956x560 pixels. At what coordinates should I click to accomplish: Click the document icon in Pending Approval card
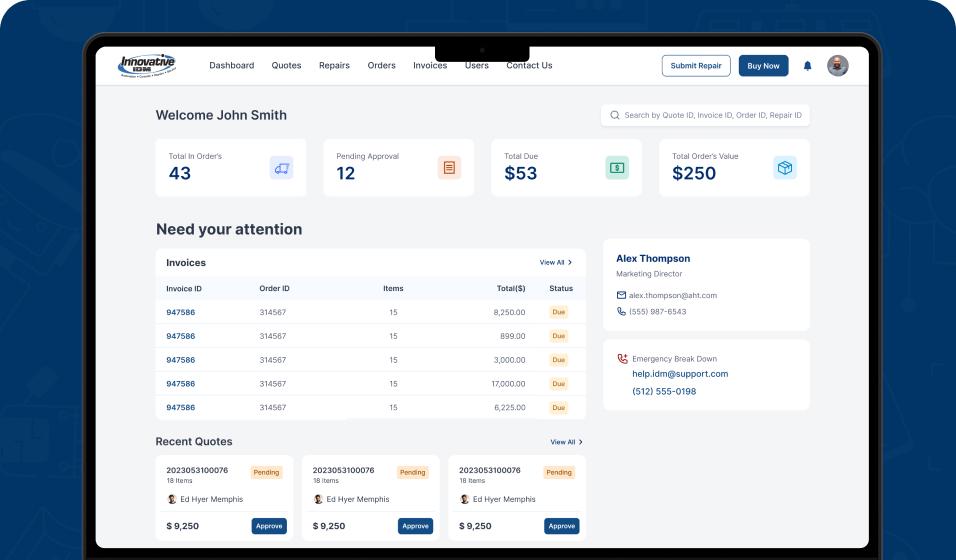[x=449, y=168]
